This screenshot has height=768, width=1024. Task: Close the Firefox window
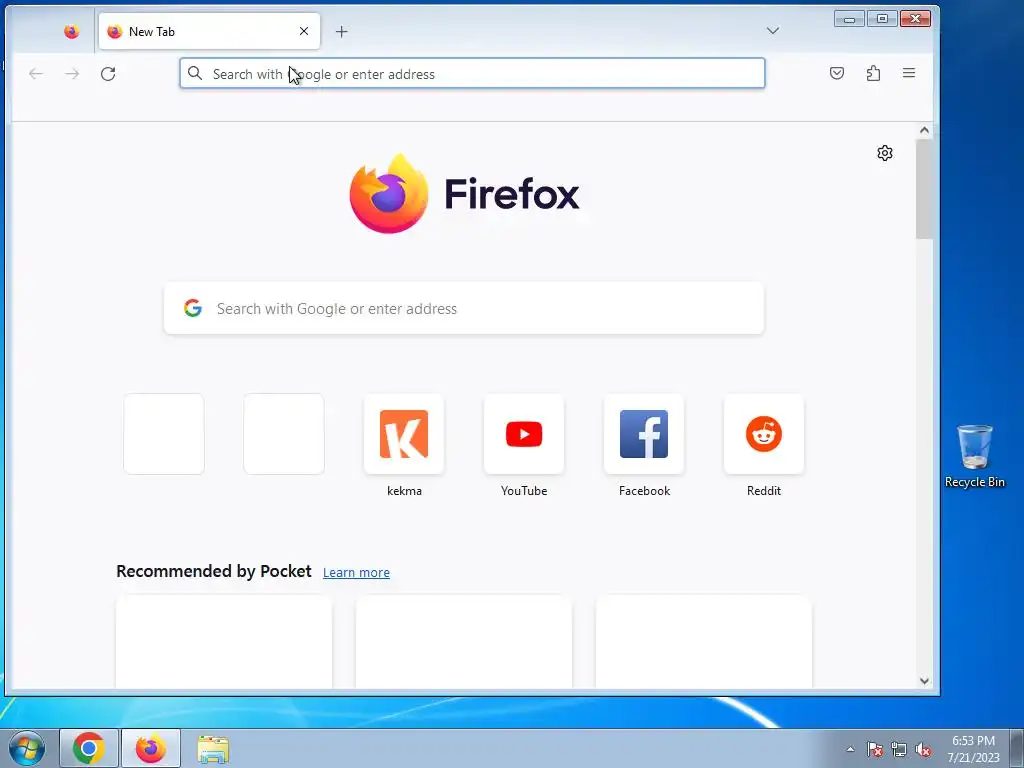pyautogui.click(x=915, y=19)
